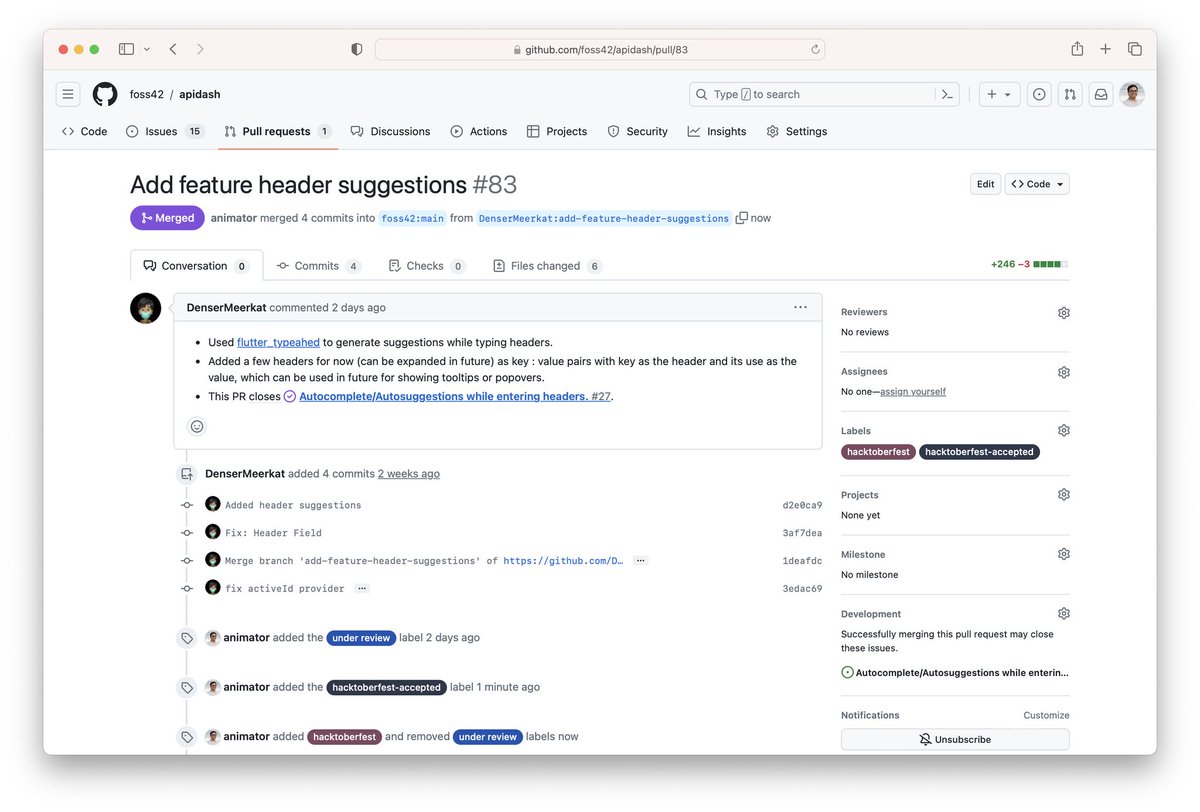Viewport: 1200px width, 812px height.
Task: Open the repository Settings tab
Action: pos(797,131)
